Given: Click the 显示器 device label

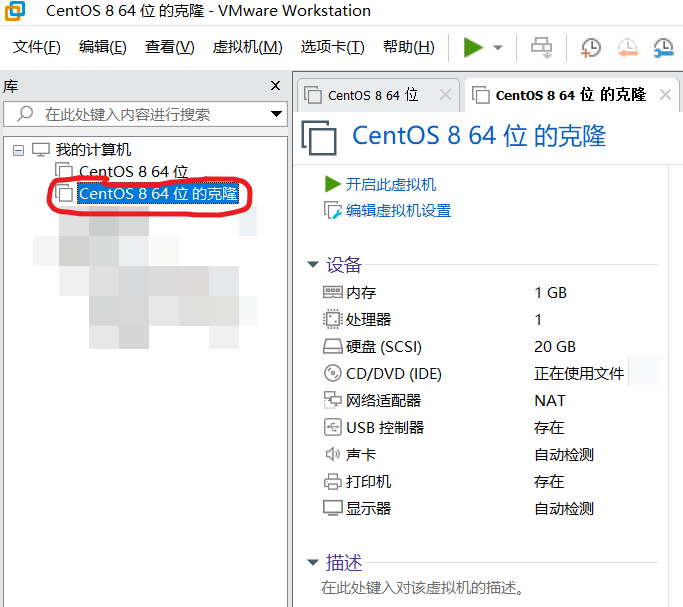Looking at the screenshot, I should (369, 509).
